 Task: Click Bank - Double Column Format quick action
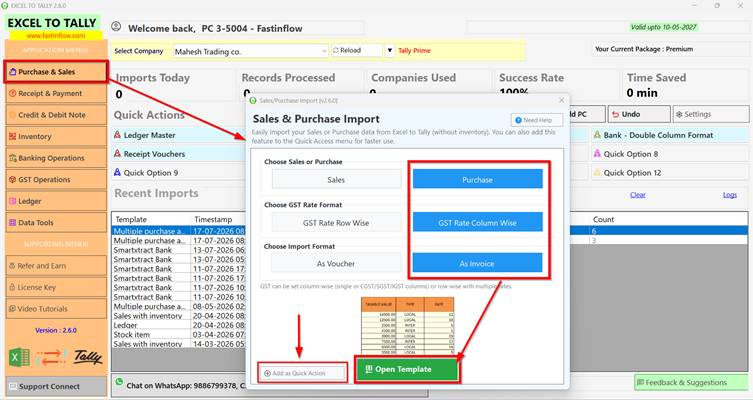tap(670, 135)
